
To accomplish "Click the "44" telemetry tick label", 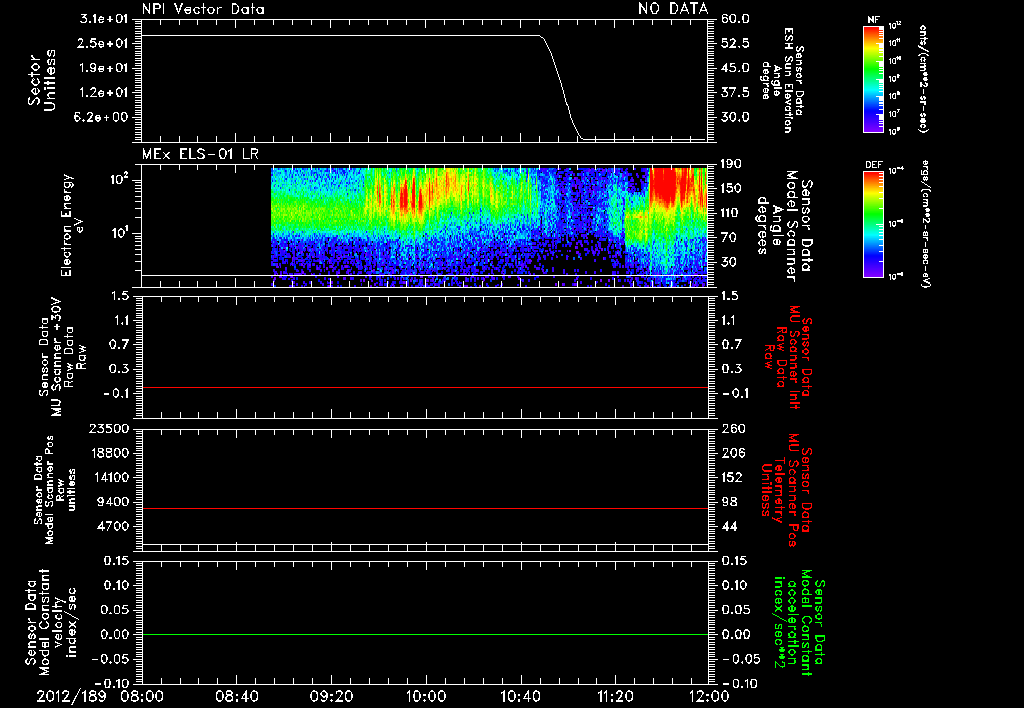I will 729,526.
